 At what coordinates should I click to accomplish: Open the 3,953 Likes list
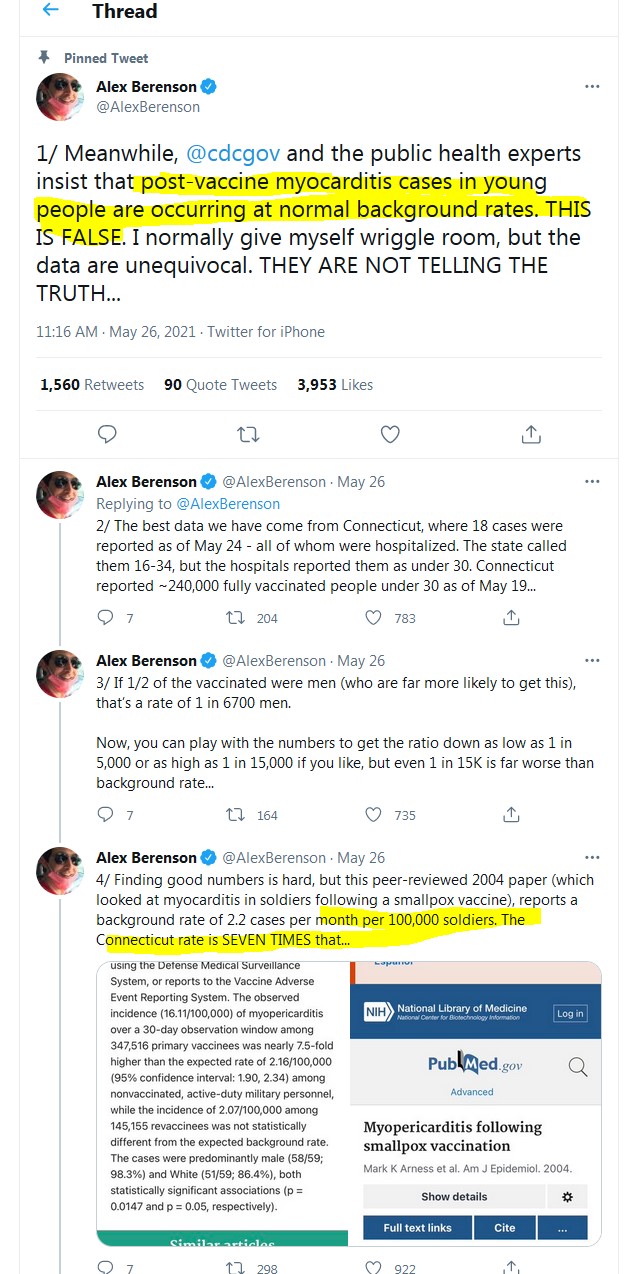[335, 384]
